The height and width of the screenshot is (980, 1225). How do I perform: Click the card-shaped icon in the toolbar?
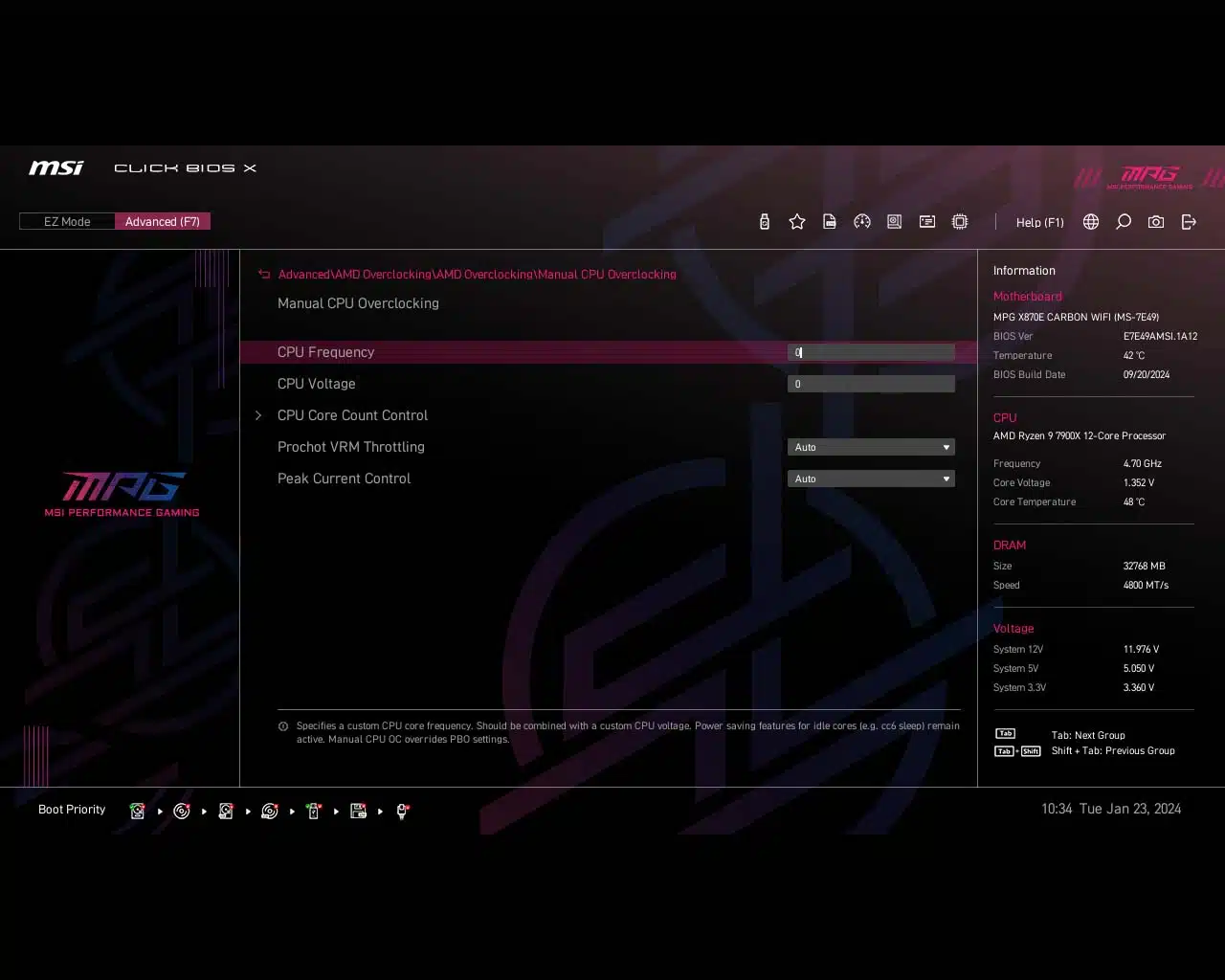(927, 222)
